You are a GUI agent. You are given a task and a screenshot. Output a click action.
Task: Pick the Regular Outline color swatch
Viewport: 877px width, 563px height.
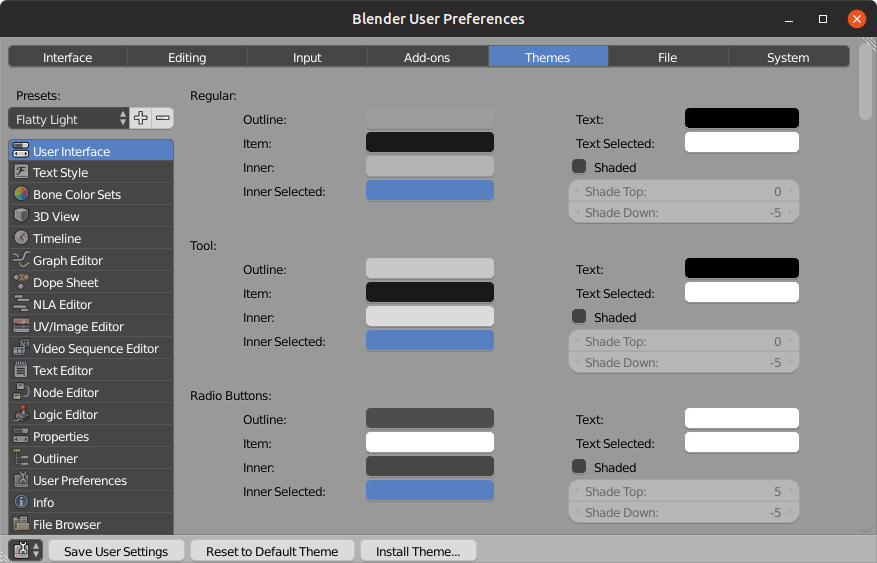[430, 119]
